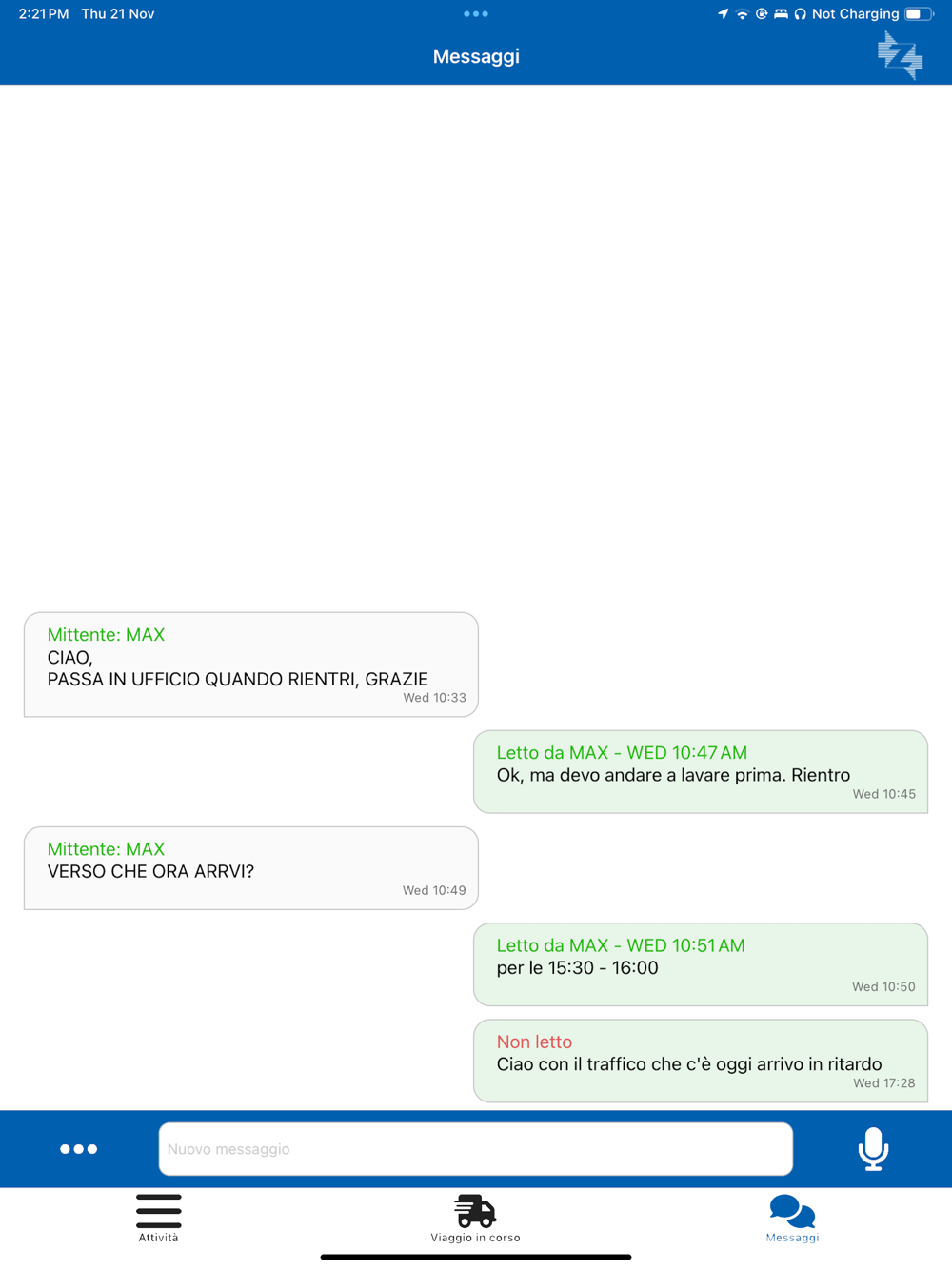Tap the Messaggi header title
Viewport: 952px width, 1270px height.
pyautogui.click(x=476, y=56)
